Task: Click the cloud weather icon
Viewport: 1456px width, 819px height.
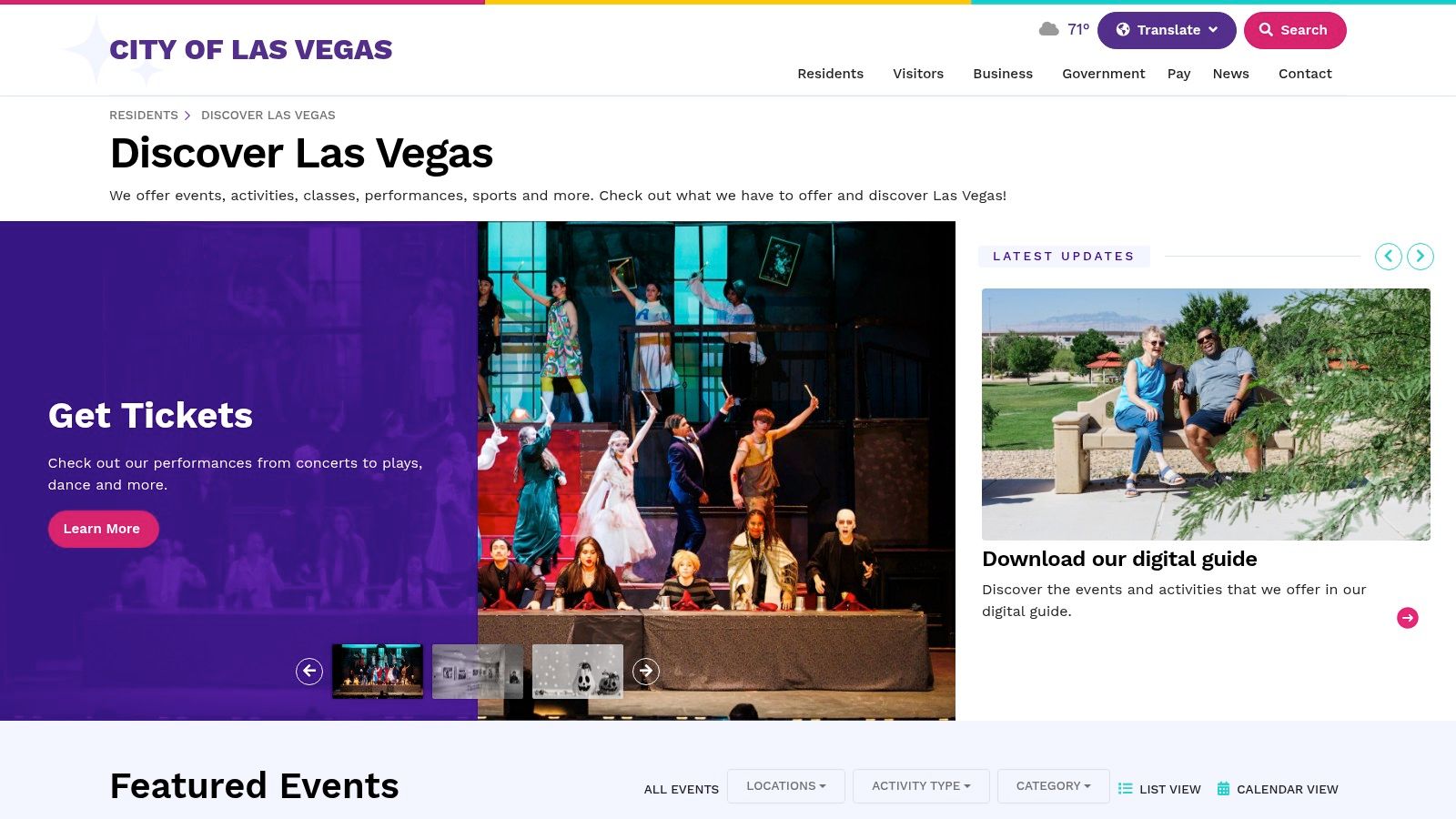Action: point(1048,29)
